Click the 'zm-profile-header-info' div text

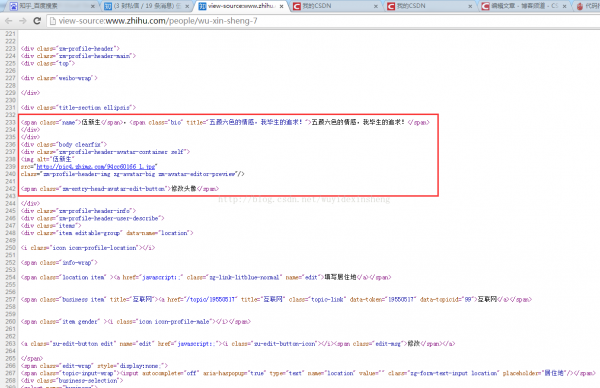(78, 211)
